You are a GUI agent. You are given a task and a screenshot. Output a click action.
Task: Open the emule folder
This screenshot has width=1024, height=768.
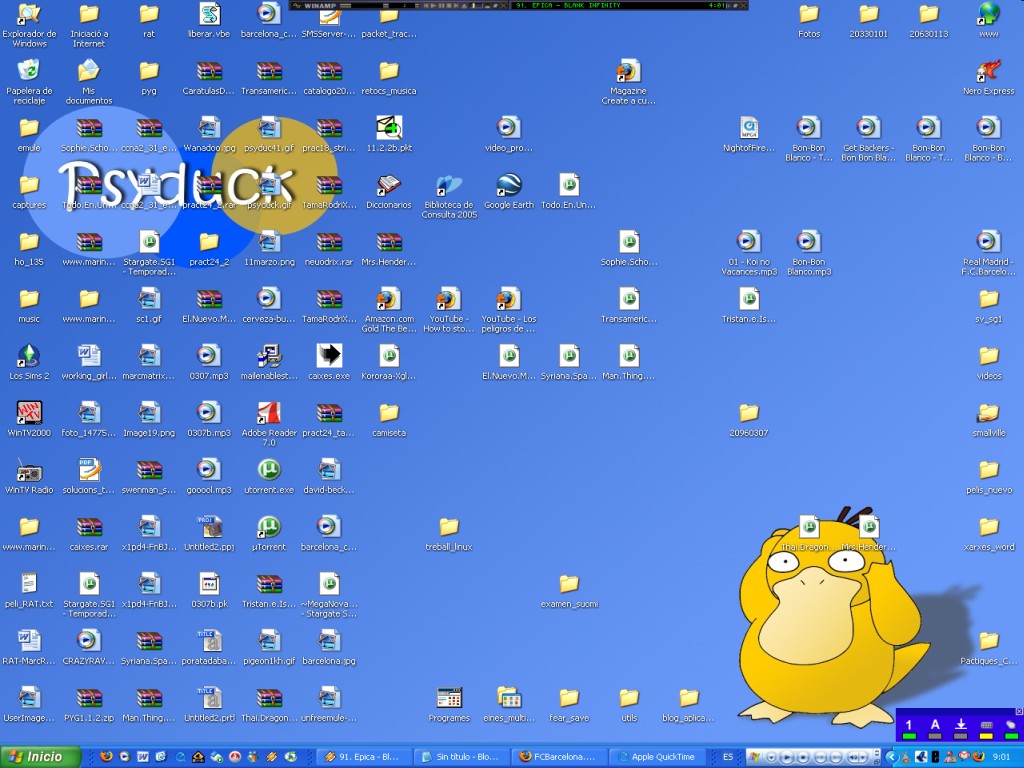pos(29,134)
